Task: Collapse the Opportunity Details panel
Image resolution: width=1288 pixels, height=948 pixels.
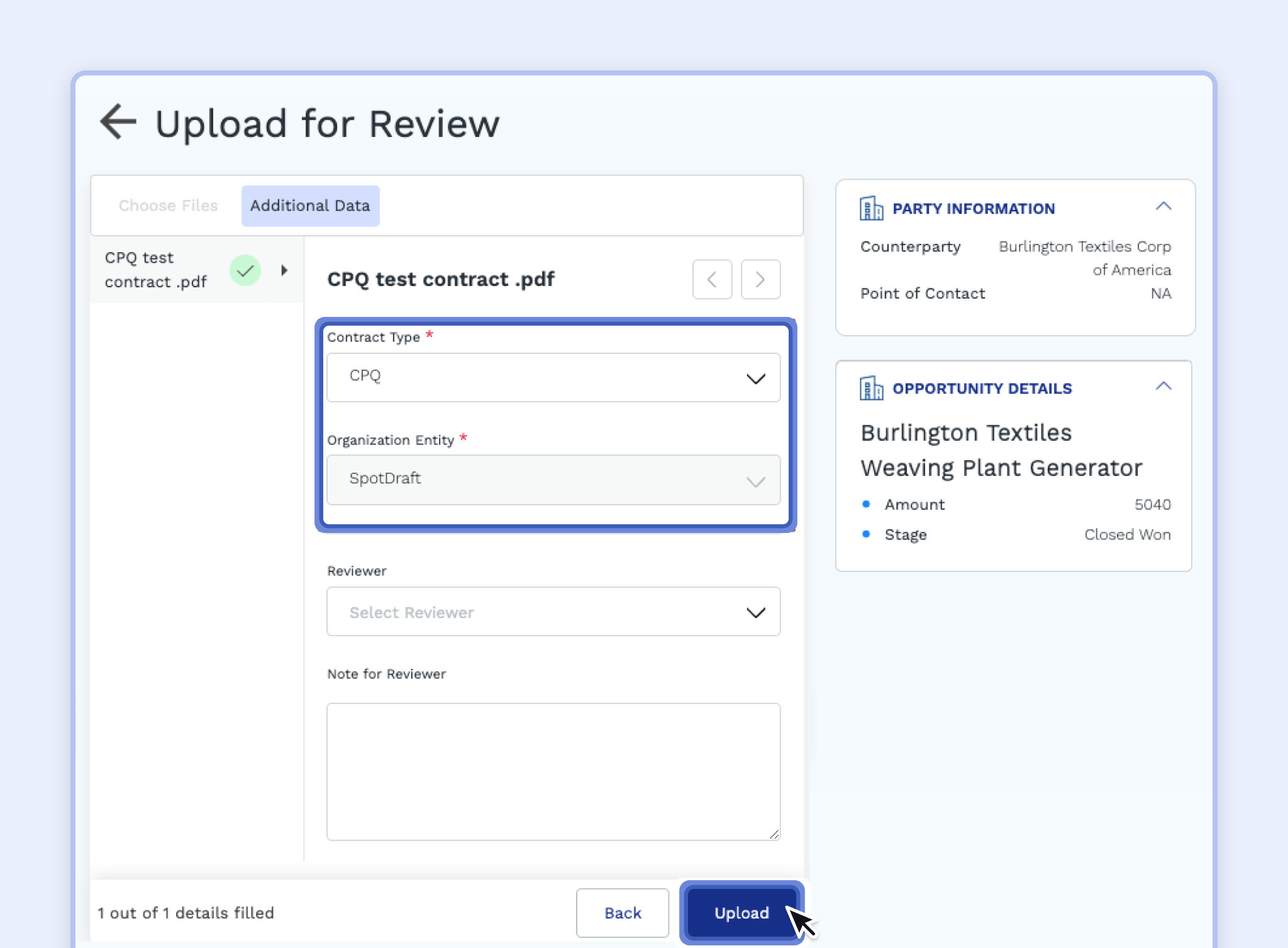Action: point(1163,386)
